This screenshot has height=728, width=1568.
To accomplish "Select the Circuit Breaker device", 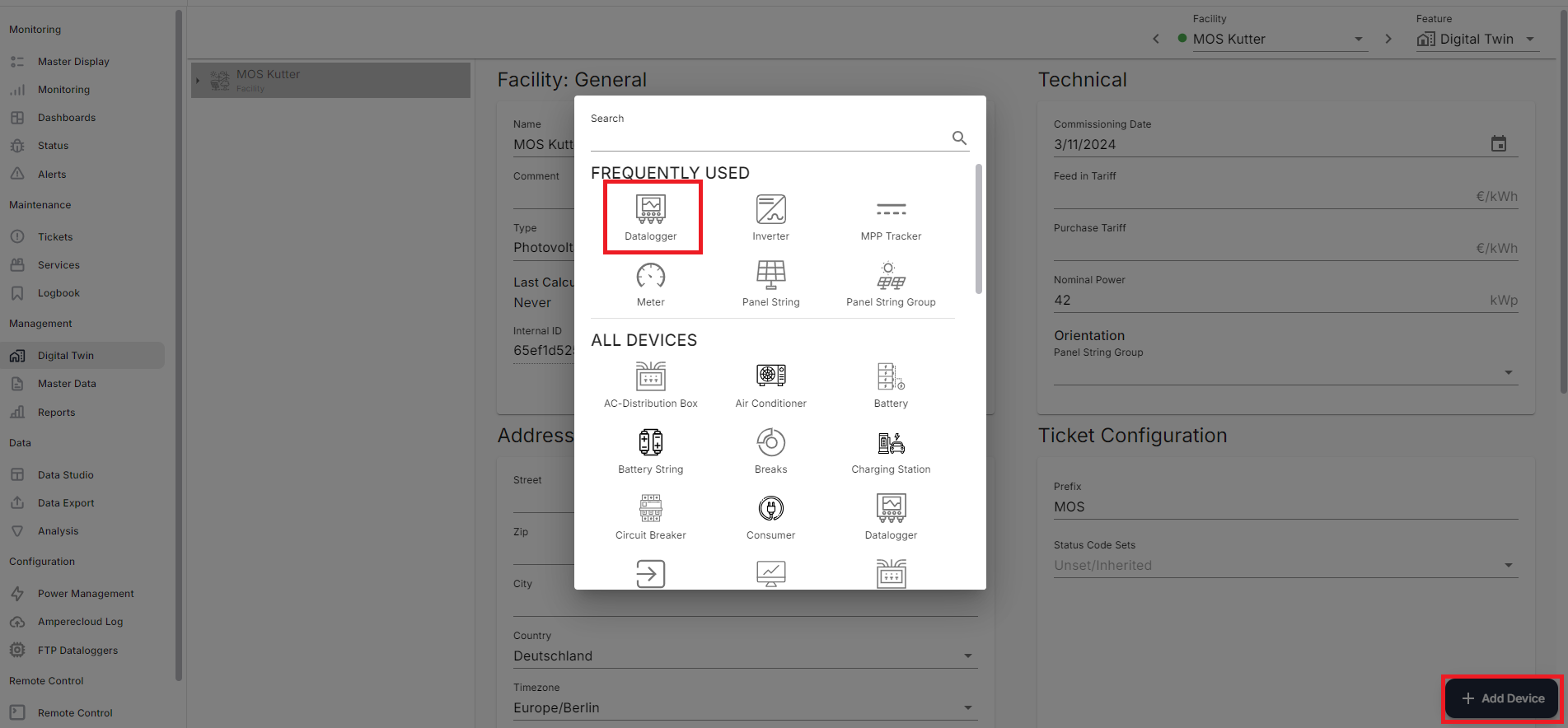I will click(x=650, y=516).
